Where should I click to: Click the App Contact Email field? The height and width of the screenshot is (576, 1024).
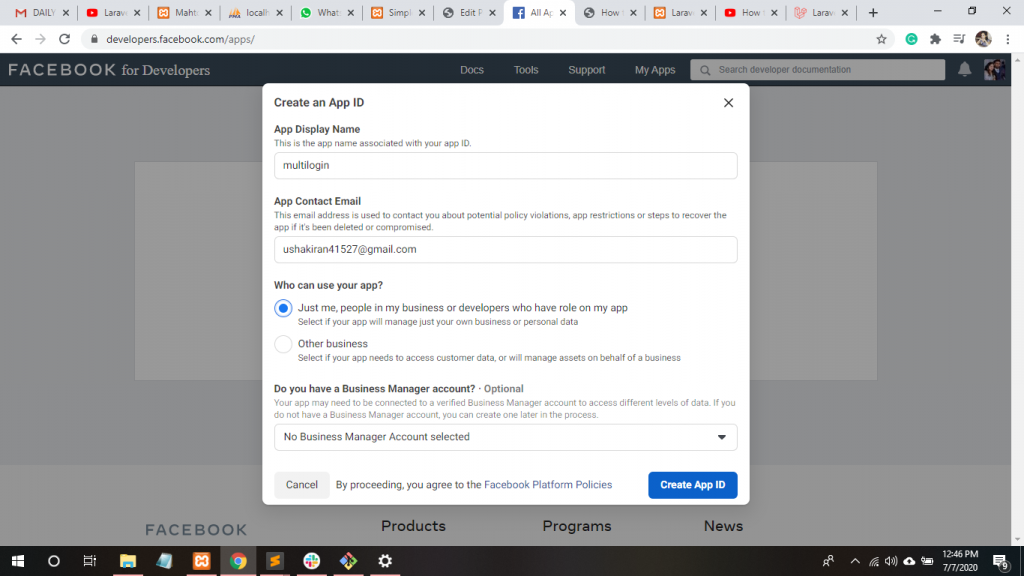tap(505, 249)
